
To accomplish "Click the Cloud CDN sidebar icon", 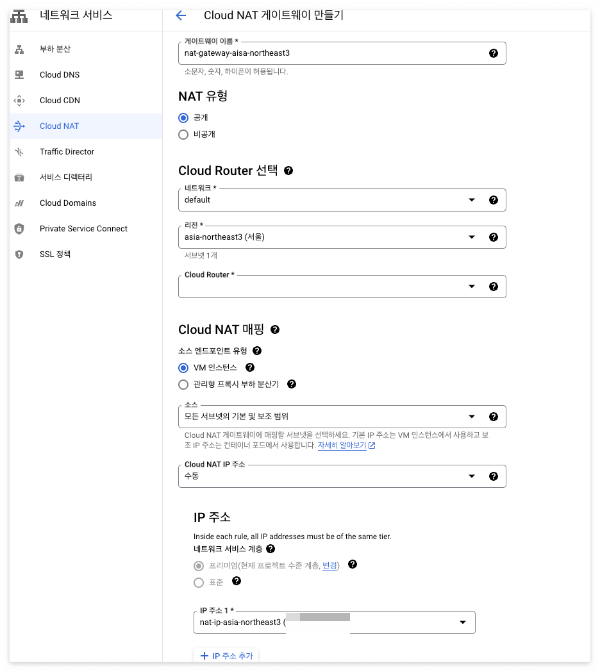I will point(19,101).
